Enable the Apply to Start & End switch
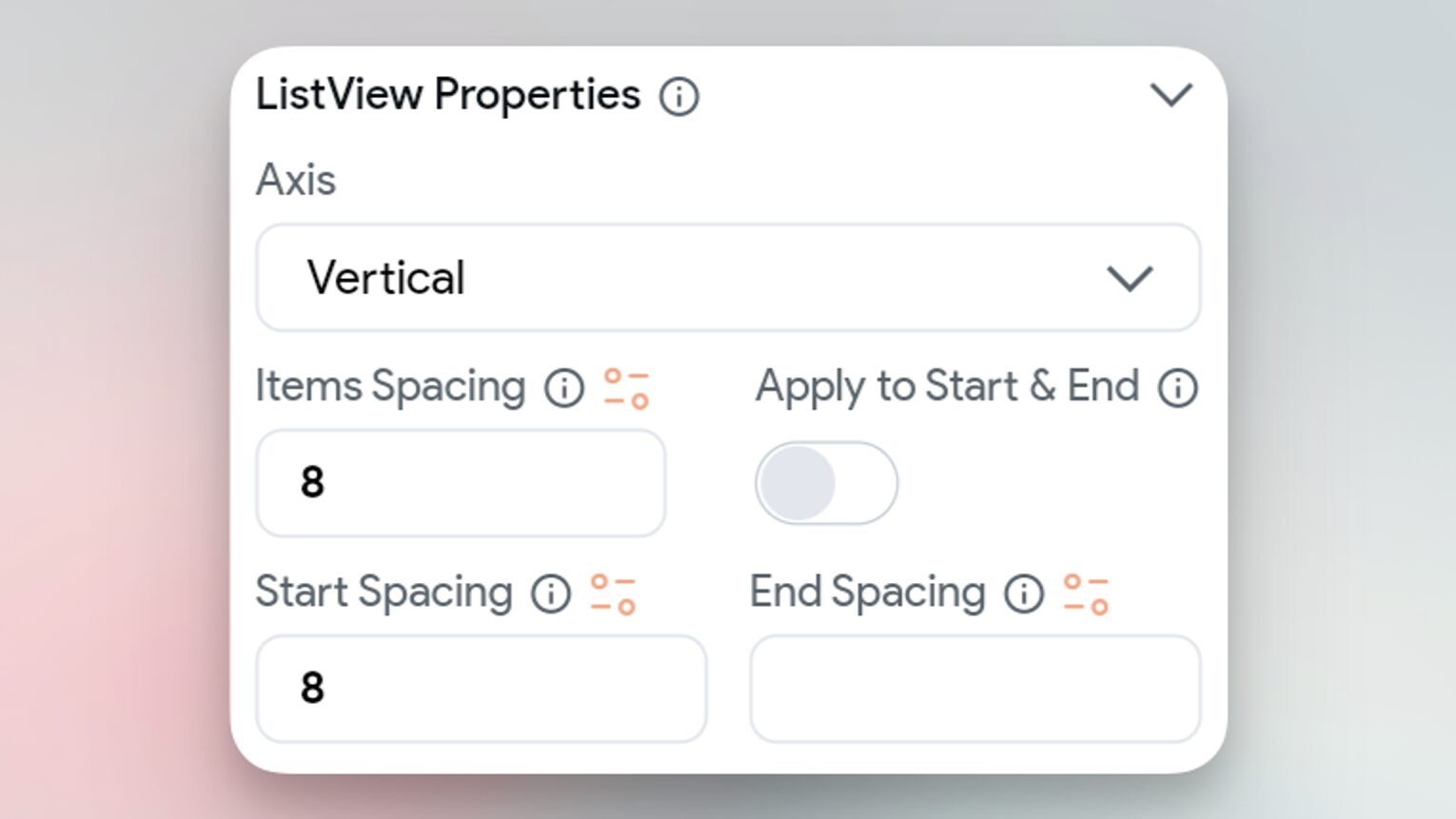This screenshot has width=1456, height=819. coord(826,483)
